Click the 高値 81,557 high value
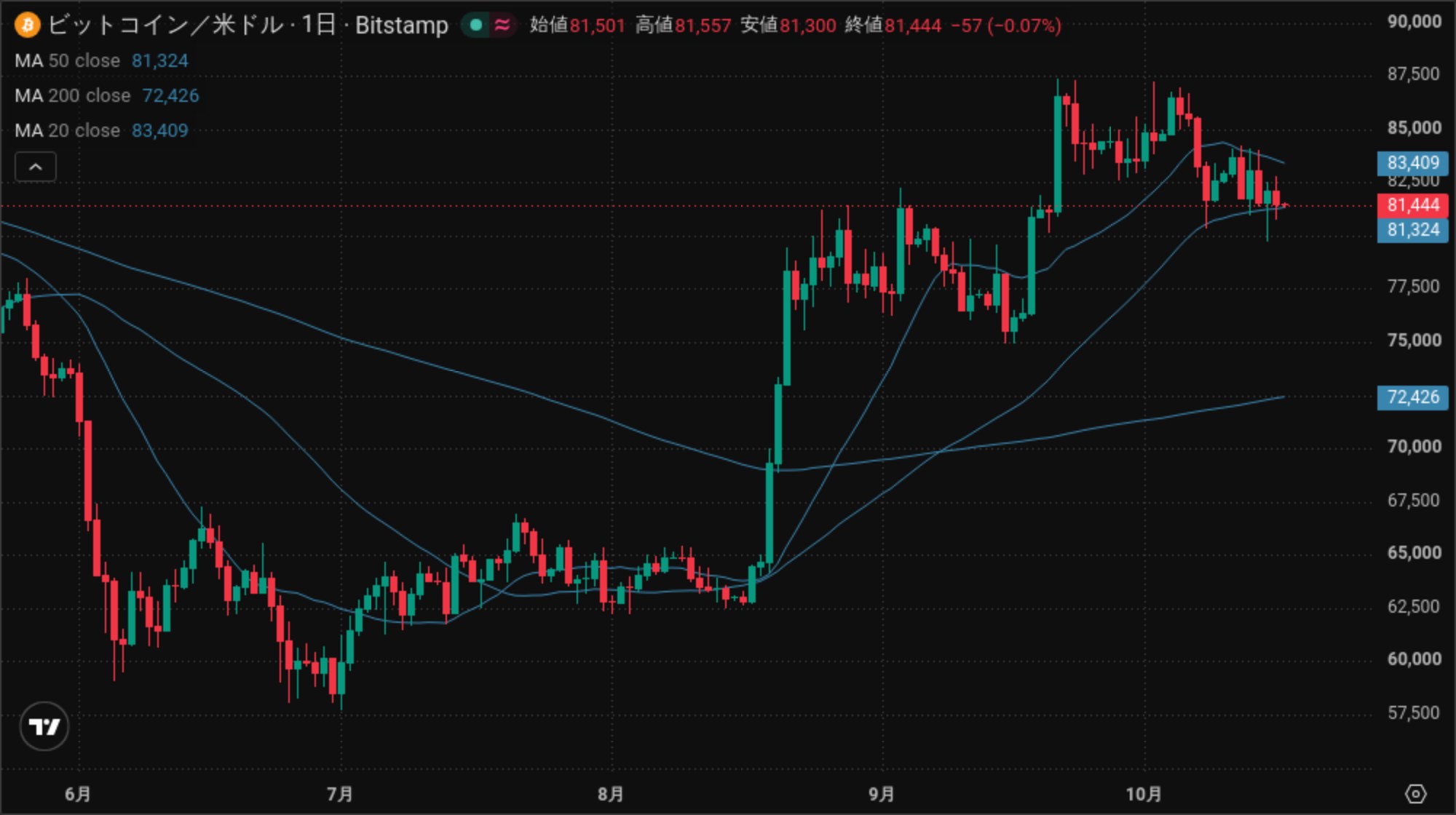This screenshot has width=1456, height=815. (x=682, y=25)
